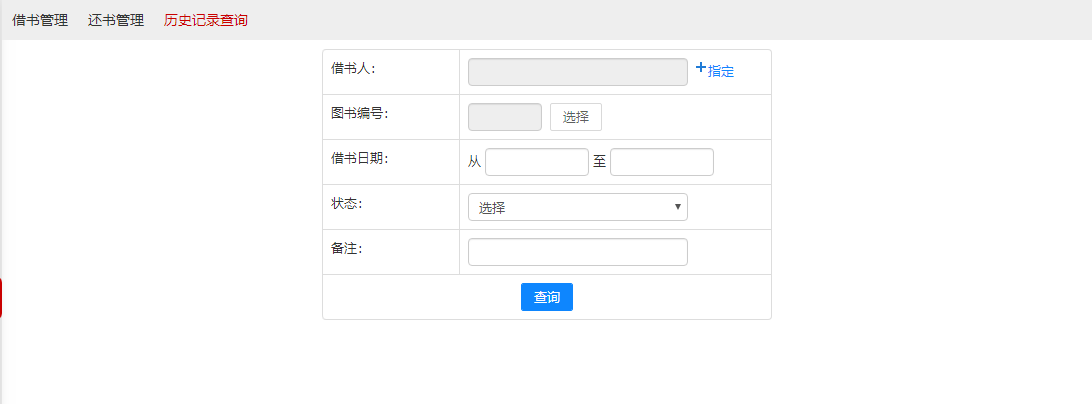Viewport: 1092px width, 404px height.
Task: Click the 借书日期 label
Action: point(359,158)
